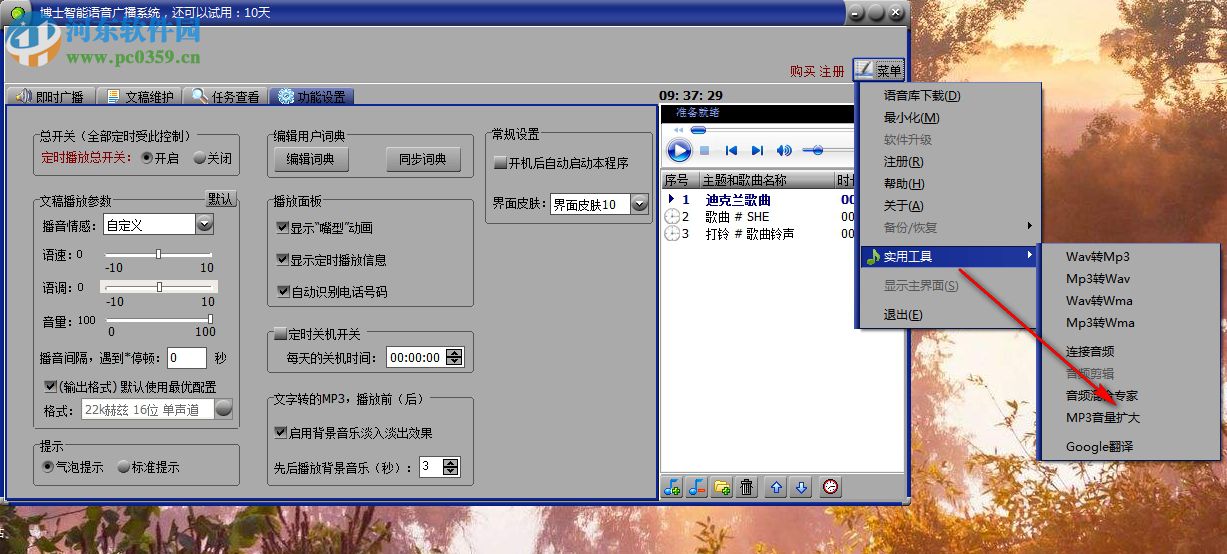Click the add song icon below playlist
This screenshot has width=1227, height=554.
point(672,487)
